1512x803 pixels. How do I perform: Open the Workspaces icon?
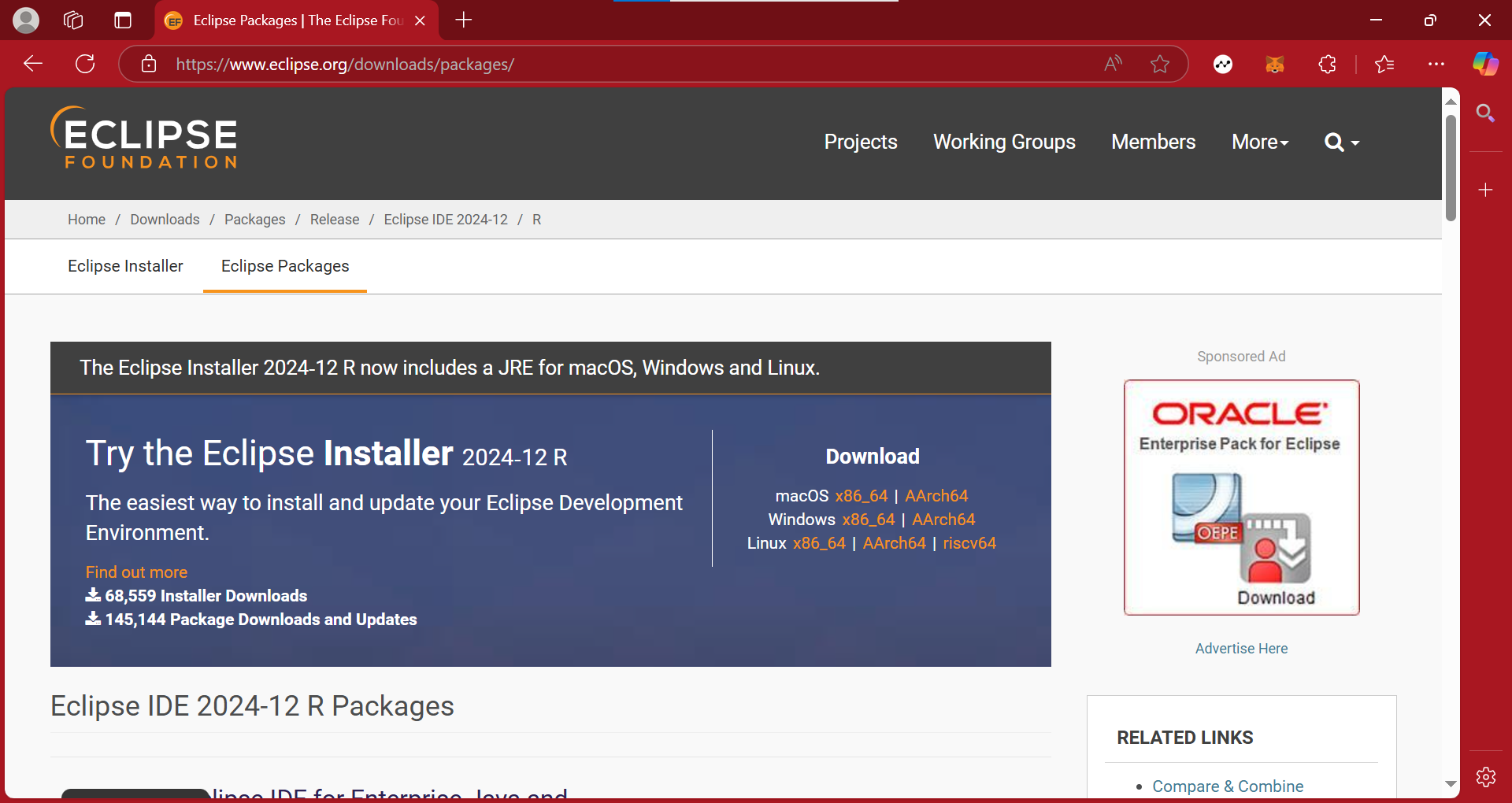(73, 20)
